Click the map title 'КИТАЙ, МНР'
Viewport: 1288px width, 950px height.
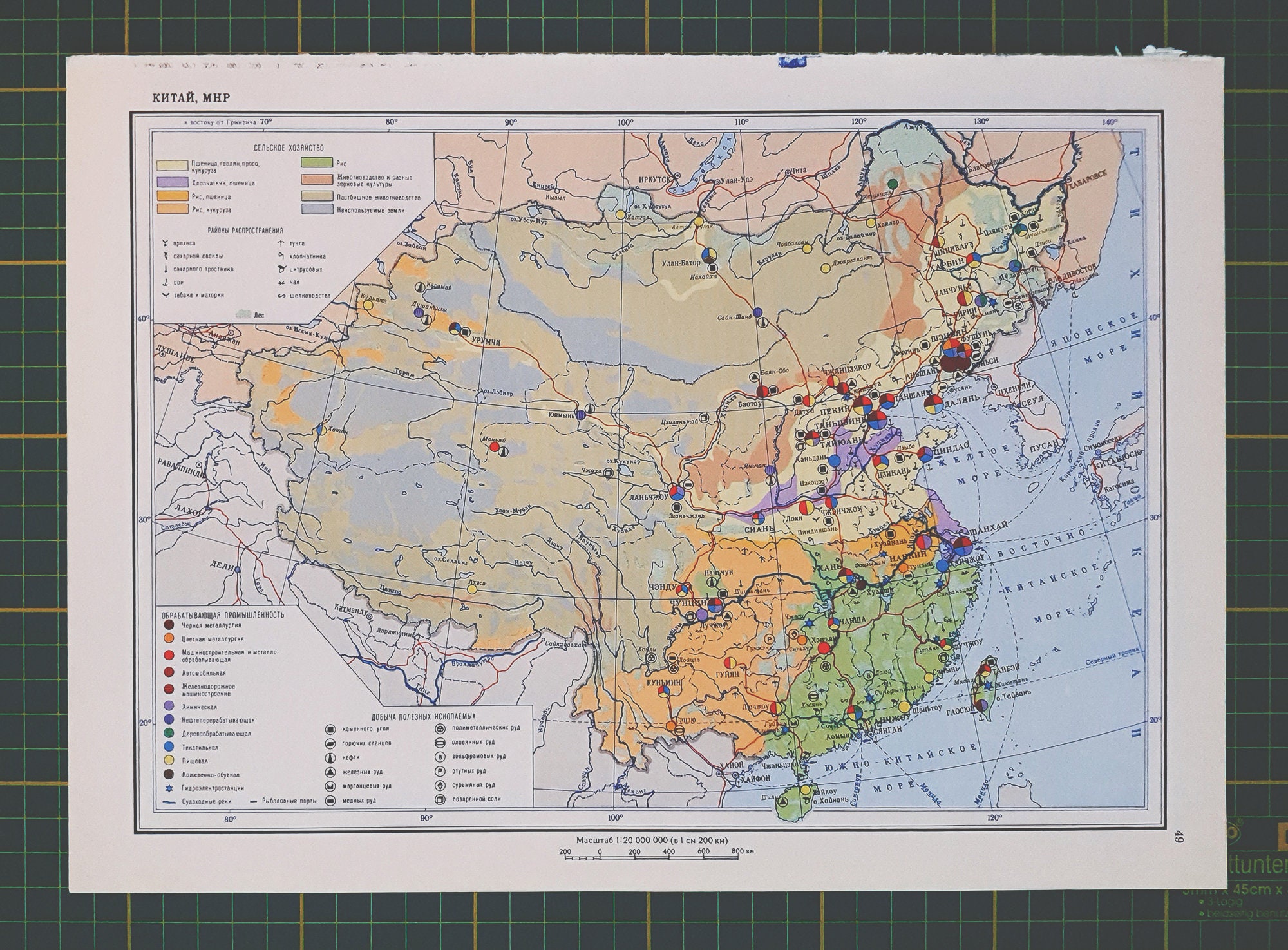tap(191, 98)
